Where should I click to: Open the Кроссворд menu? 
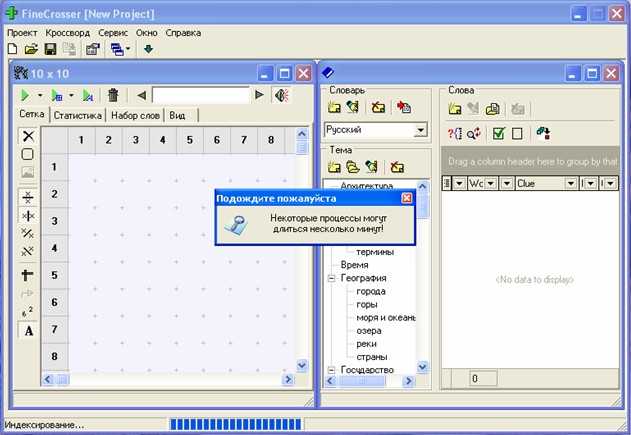click(x=68, y=33)
